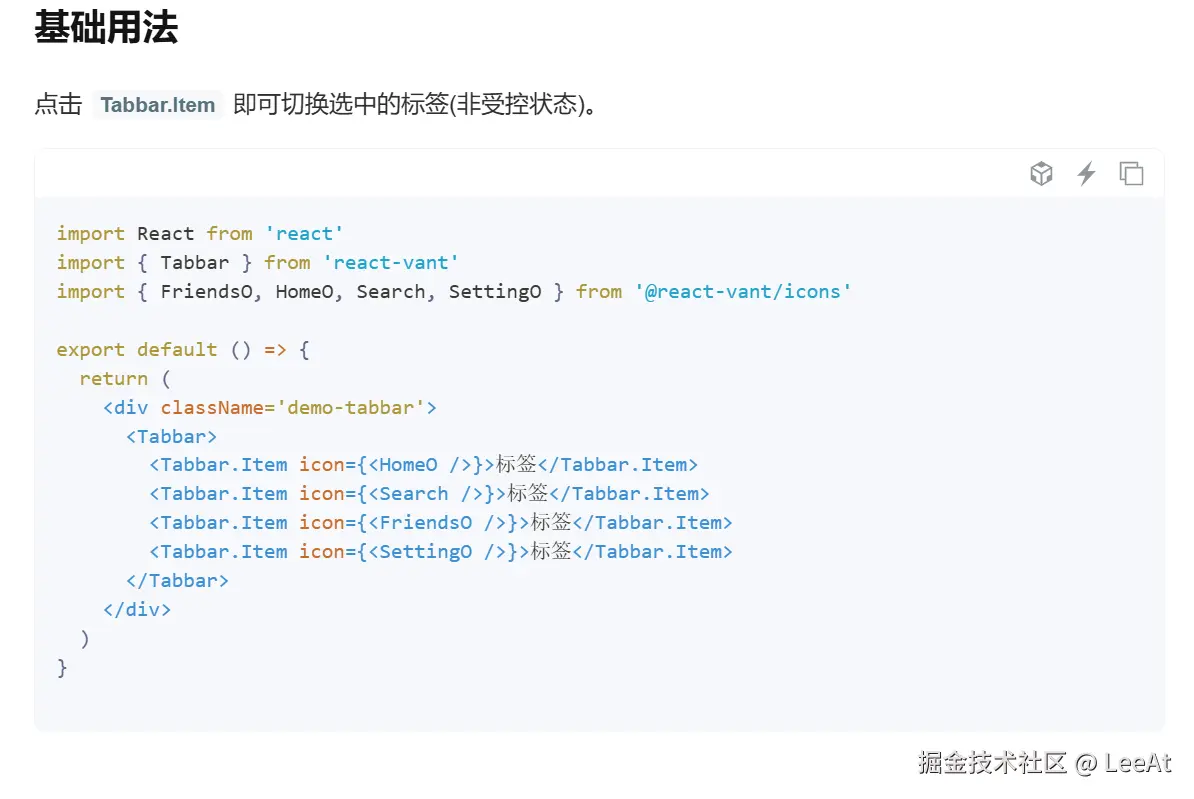Open the demo in CodeSandbox cube icon
Image resolution: width=1194 pixels, height=799 pixels.
1041,174
